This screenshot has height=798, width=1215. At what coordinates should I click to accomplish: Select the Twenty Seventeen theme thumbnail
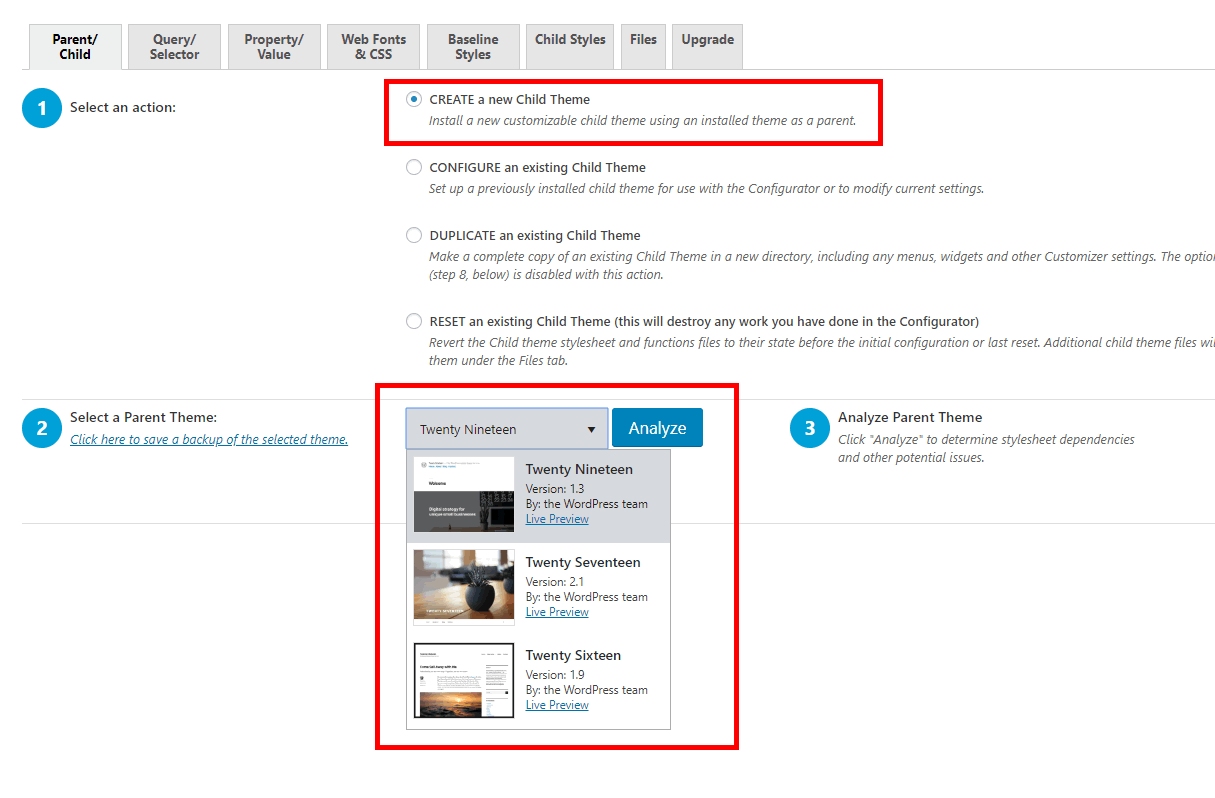464,587
